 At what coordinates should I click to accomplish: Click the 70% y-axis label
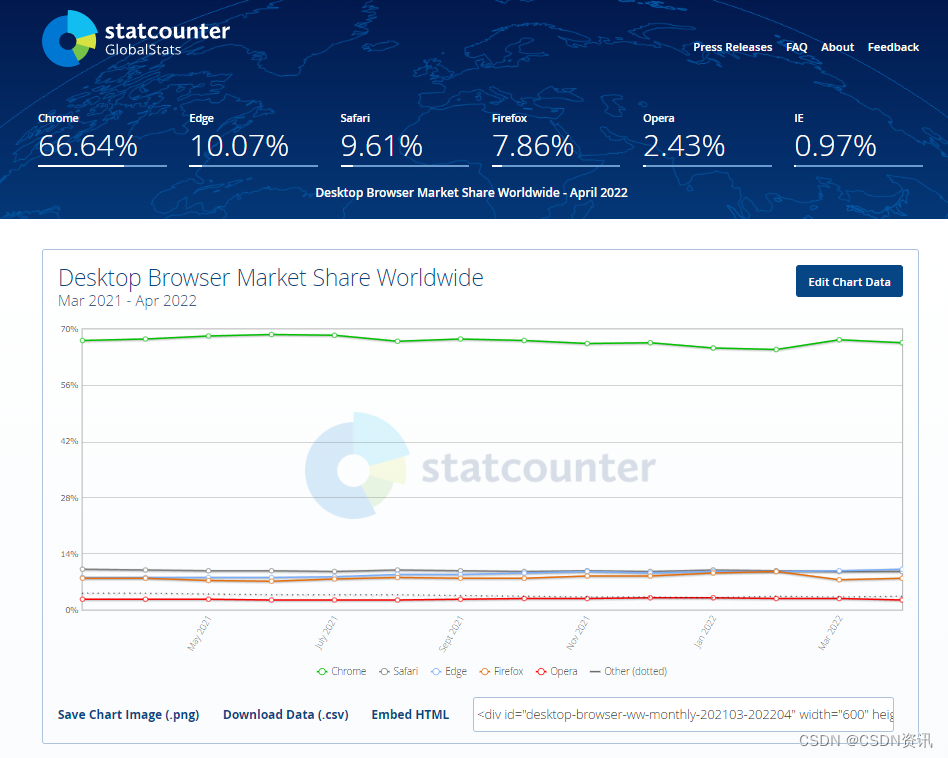coord(69,329)
